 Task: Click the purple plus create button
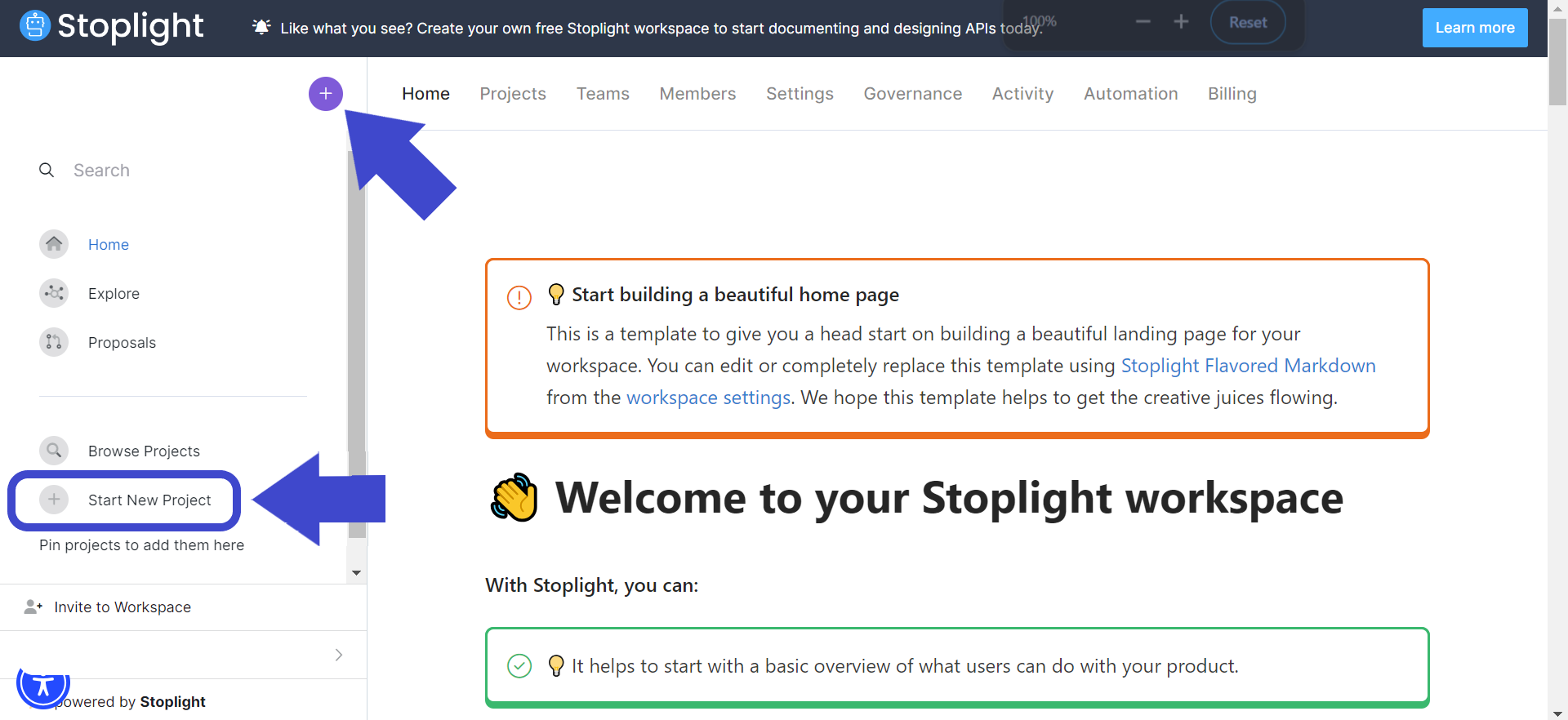(x=326, y=94)
